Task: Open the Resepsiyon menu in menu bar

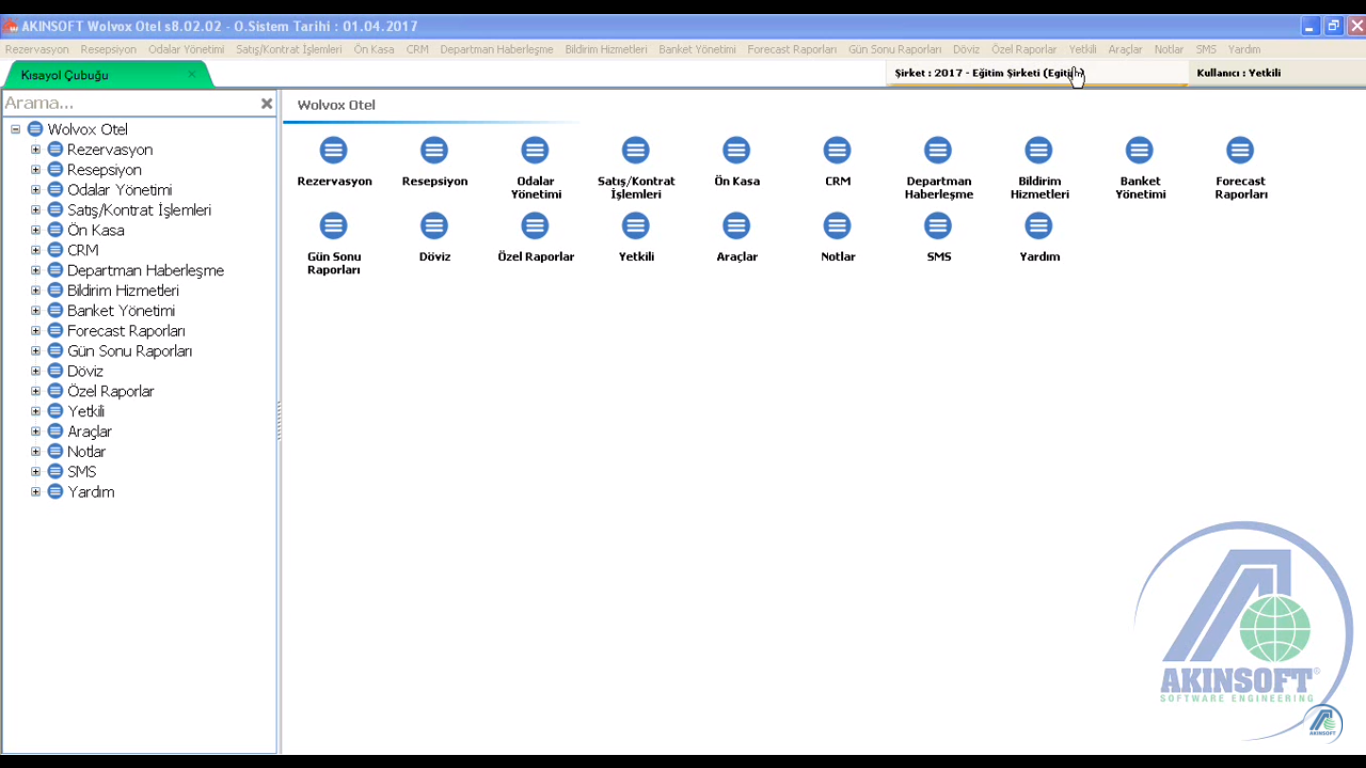Action: pyautogui.click(x=108, y=49)
